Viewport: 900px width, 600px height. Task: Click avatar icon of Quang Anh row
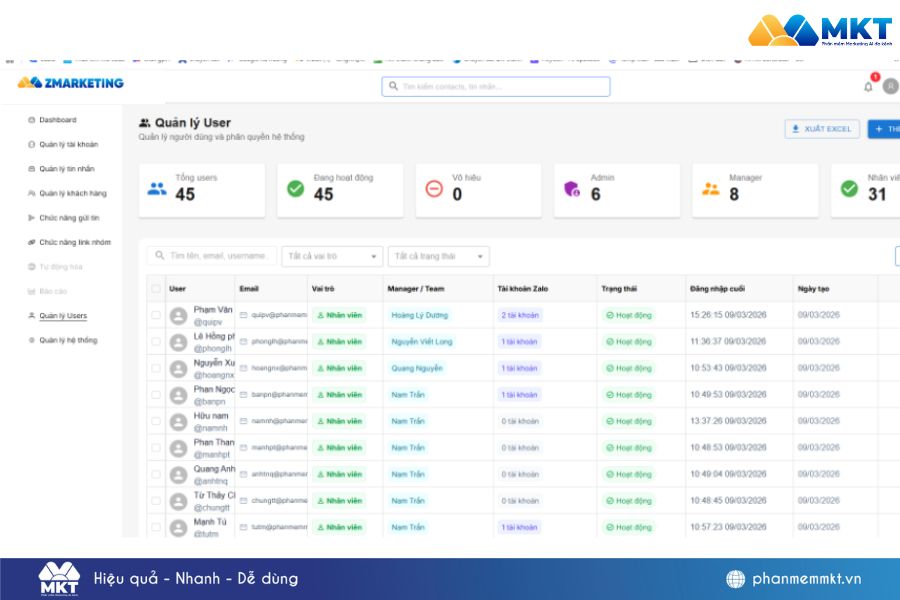pos(179,475)
